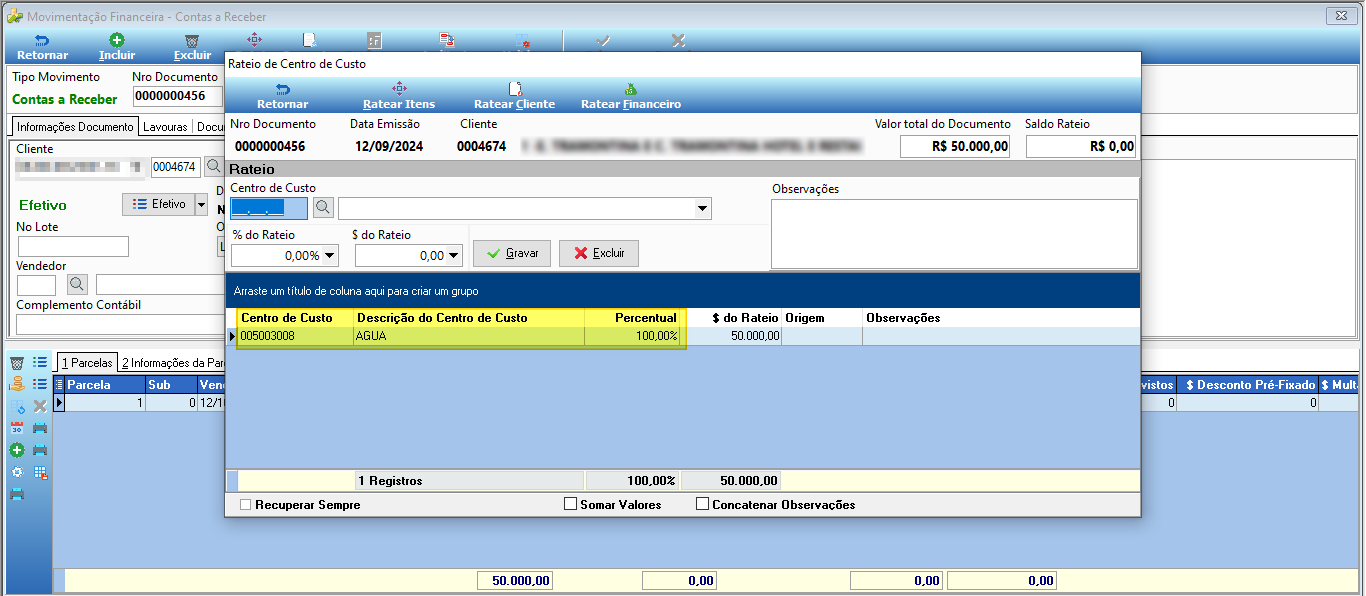Screen dimensions: 1366x596
Task: Click the greyed checkmark icon in main toolbar
Action: click(603, 41)
